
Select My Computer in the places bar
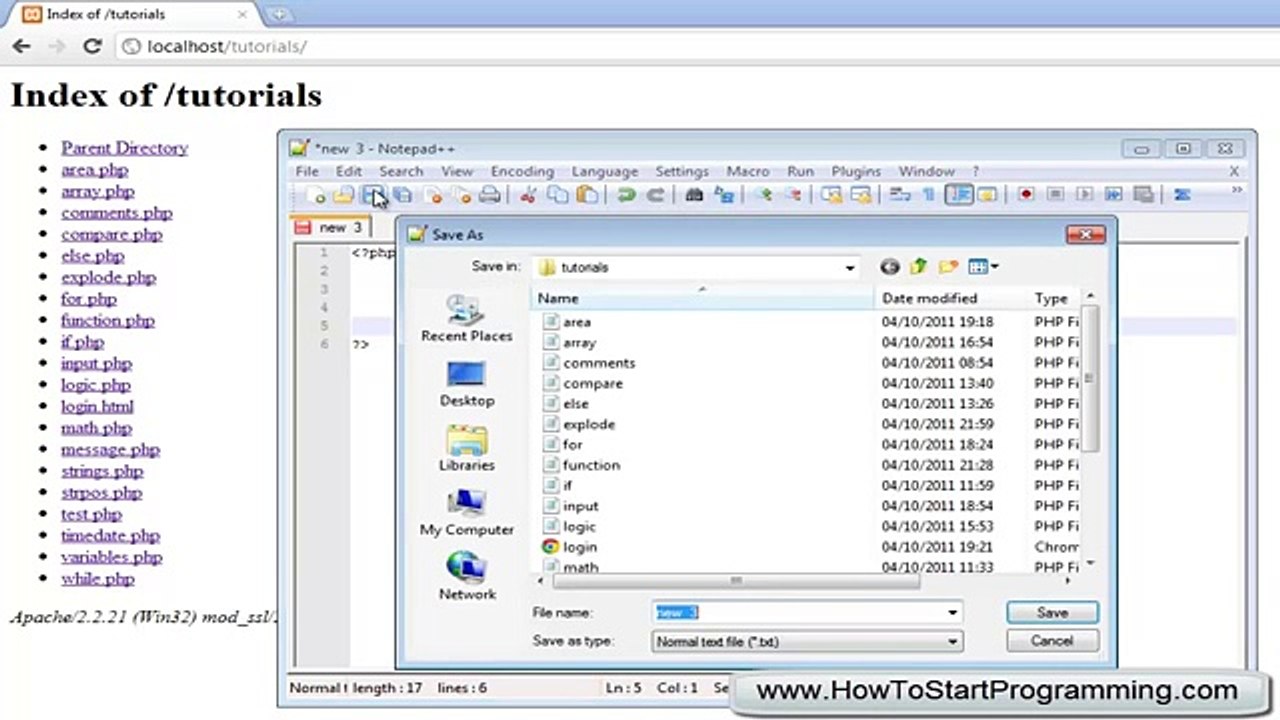tap(467, 513)
